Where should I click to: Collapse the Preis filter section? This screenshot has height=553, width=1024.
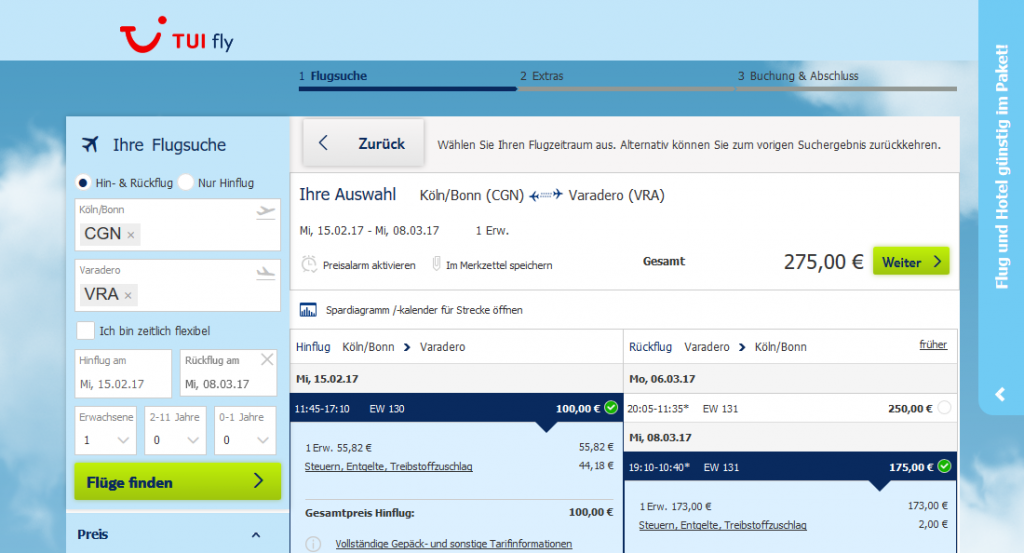[x=256, y=535]
